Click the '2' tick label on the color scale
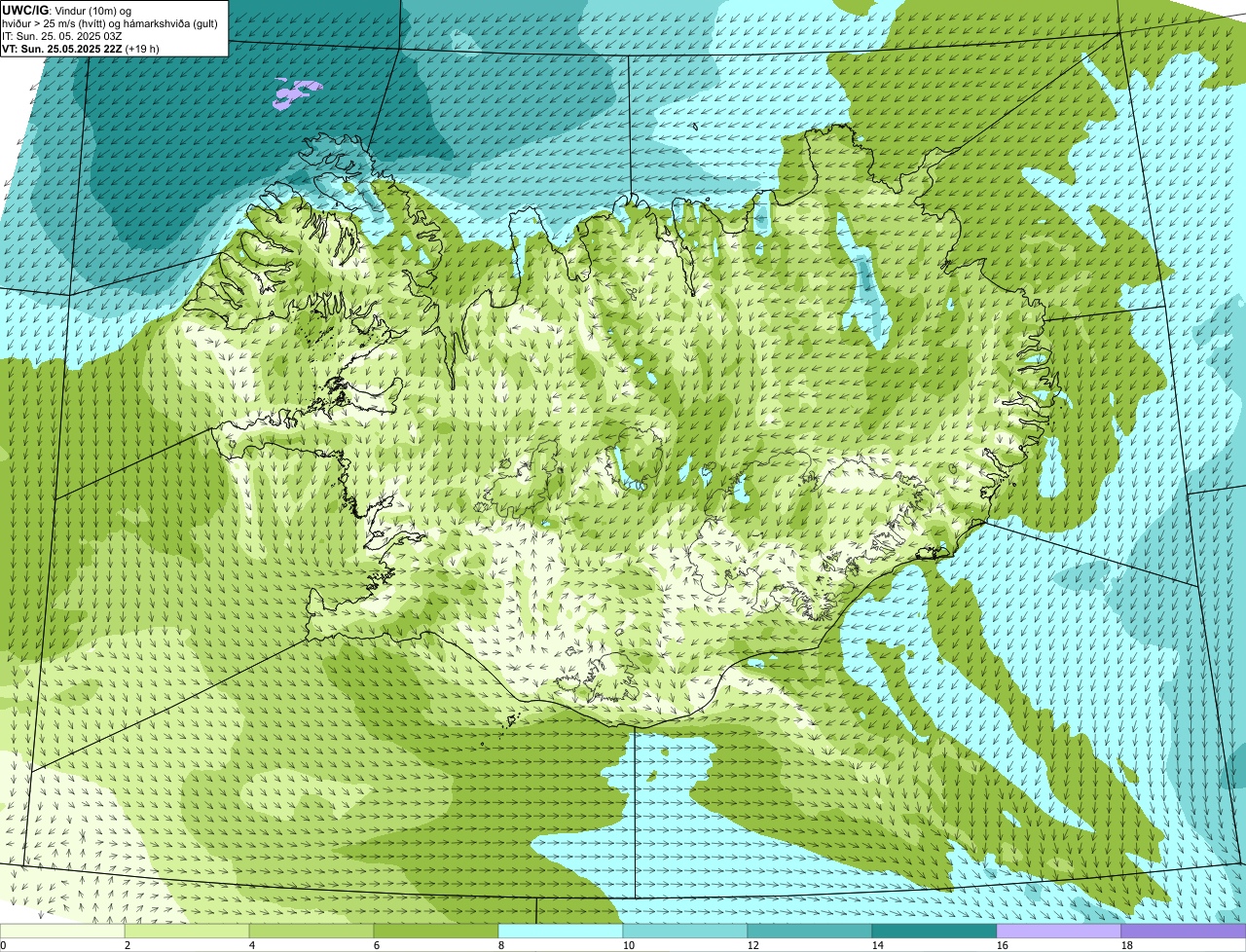This screenshot has width=1246, height=952. click(128, 945)
